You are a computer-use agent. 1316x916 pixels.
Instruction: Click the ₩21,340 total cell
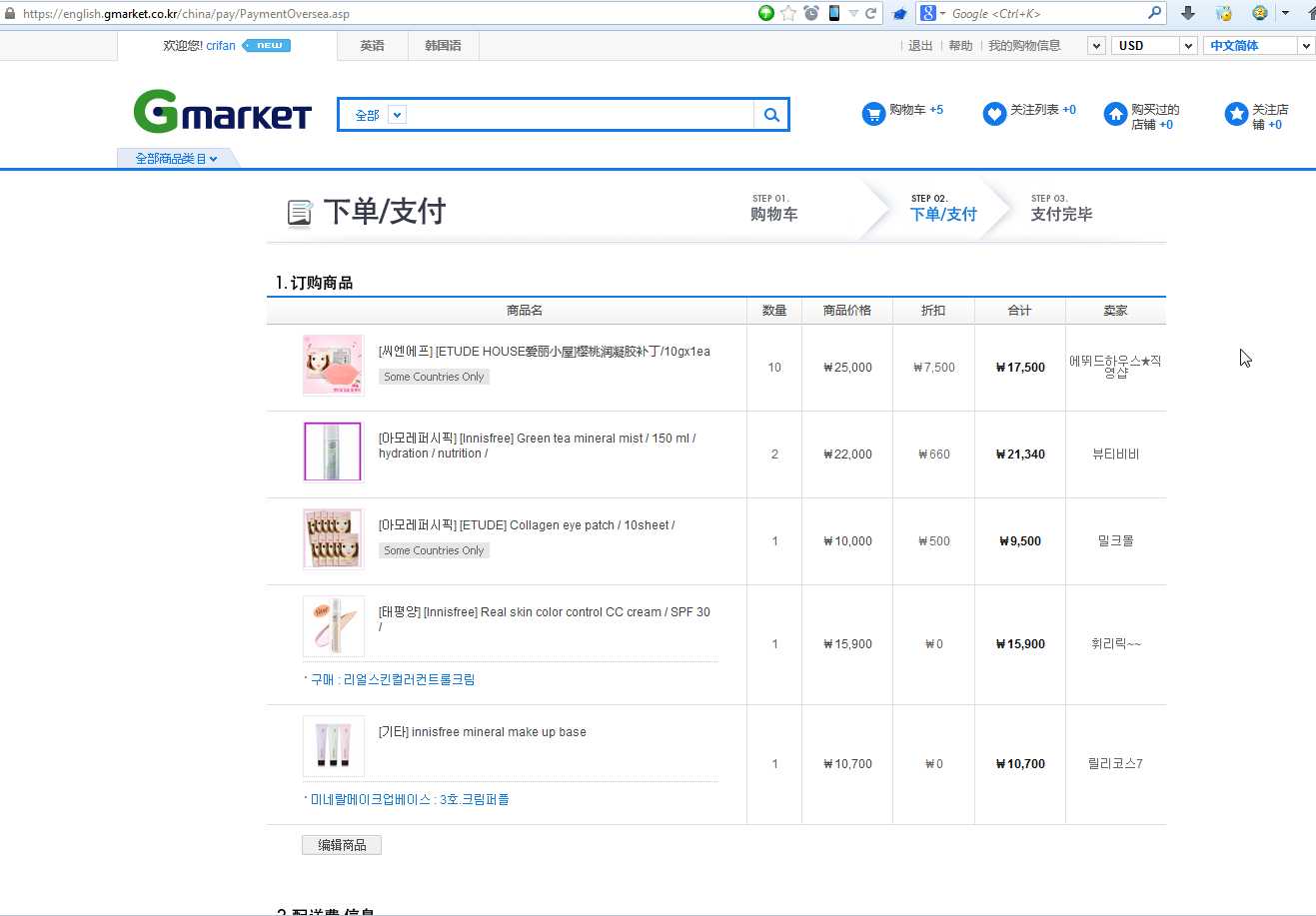1020,455
